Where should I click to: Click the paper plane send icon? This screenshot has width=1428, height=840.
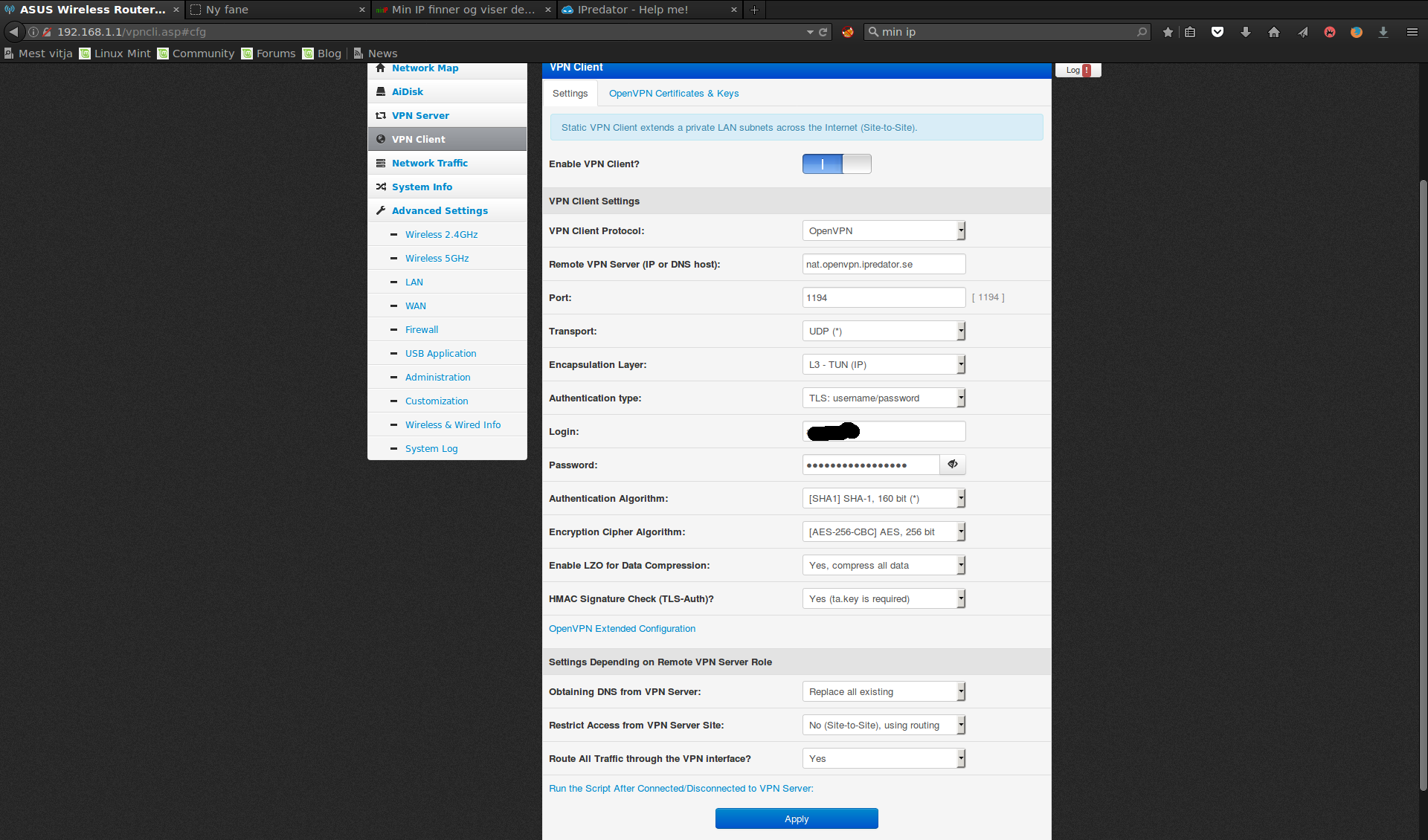(1302, 32)
